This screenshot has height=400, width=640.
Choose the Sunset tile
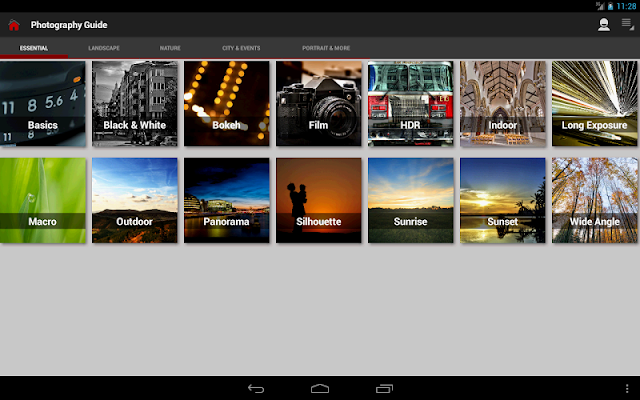click(503, 200)
